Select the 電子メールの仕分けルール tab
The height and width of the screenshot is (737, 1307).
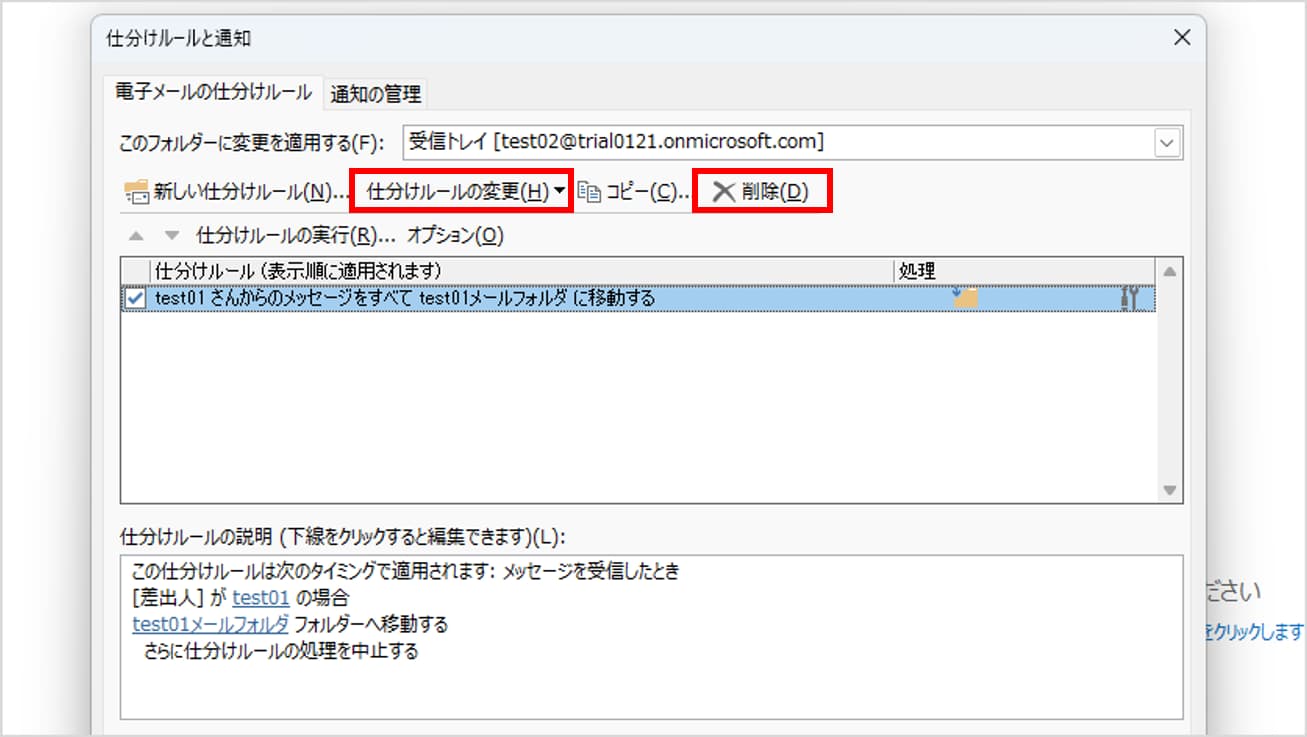click(x=213, y=92)
